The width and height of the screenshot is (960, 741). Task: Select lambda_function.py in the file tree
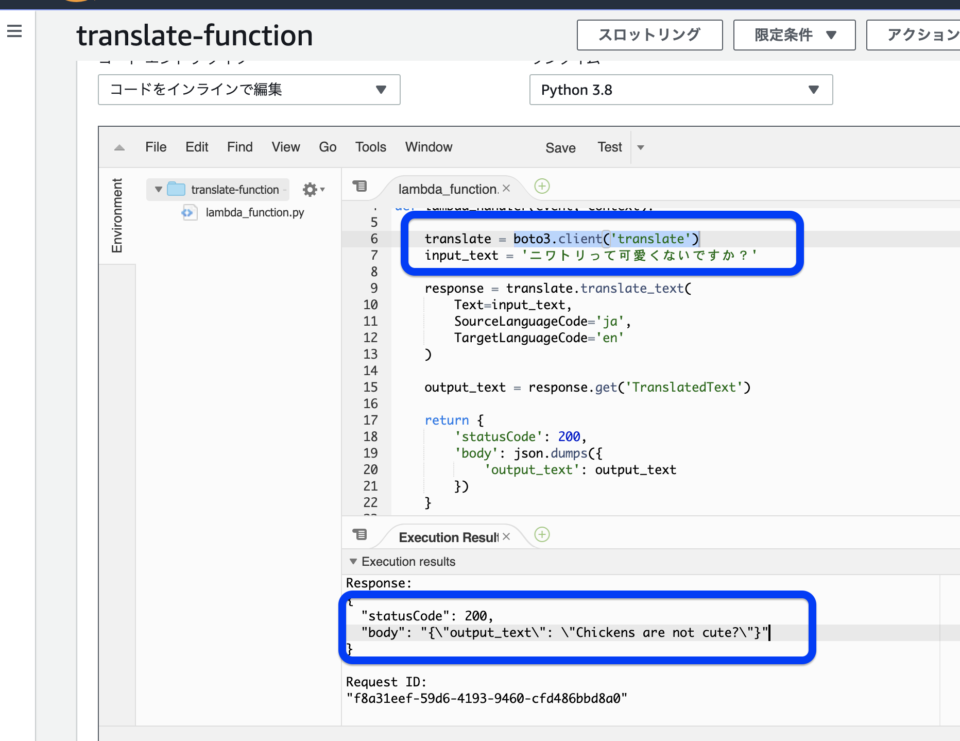tap(255, 213)
